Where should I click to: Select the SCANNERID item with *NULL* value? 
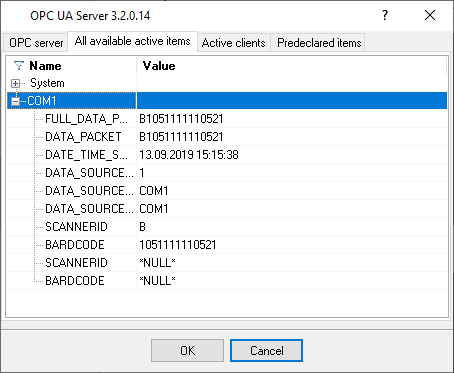pos(76,263)
